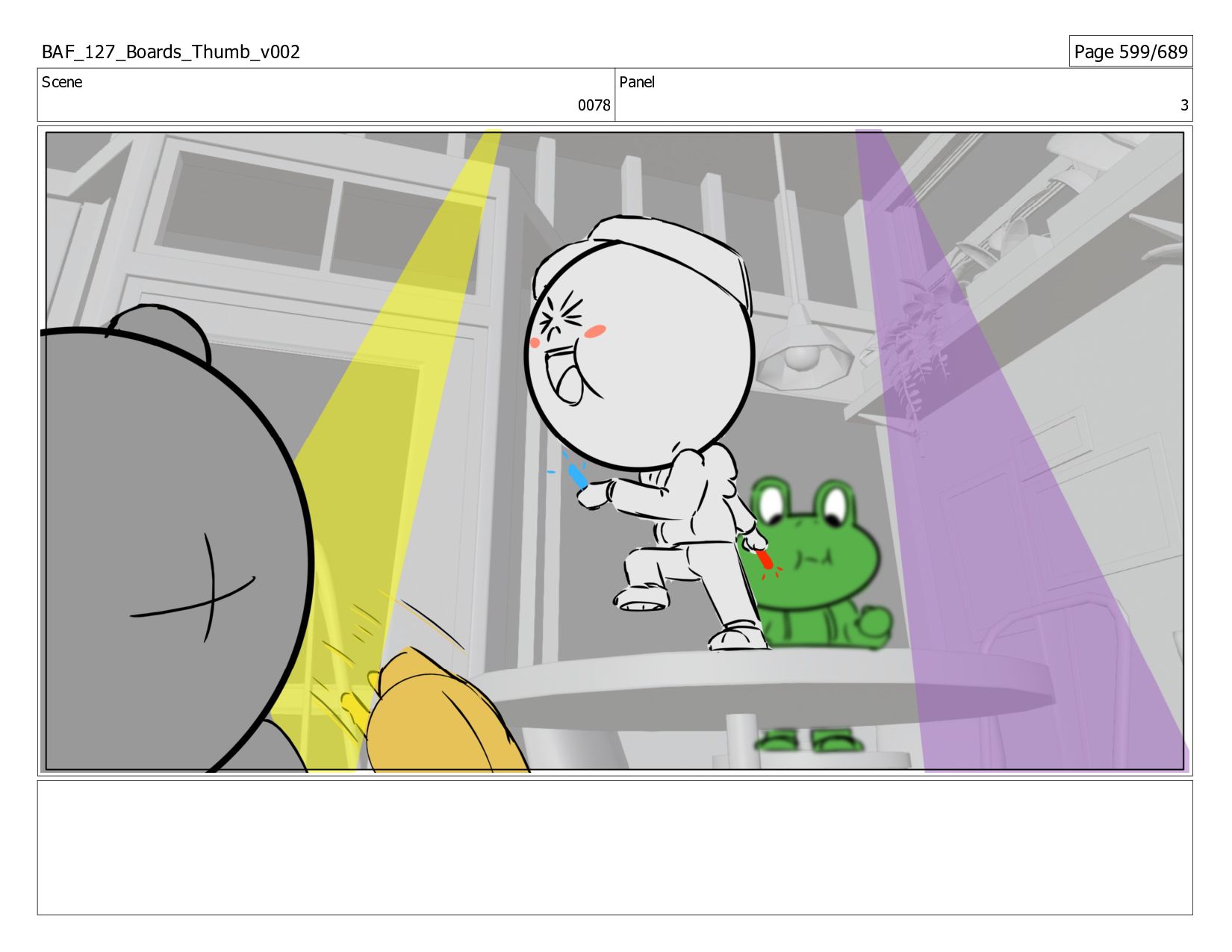Click the scene number 0078

click(594, 105)
